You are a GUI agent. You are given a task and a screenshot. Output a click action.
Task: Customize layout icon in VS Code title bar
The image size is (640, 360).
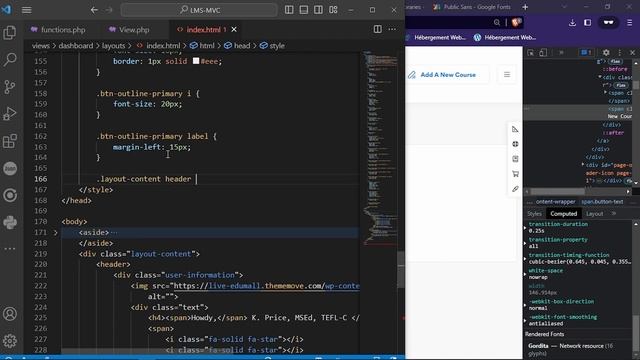(333, 10)
